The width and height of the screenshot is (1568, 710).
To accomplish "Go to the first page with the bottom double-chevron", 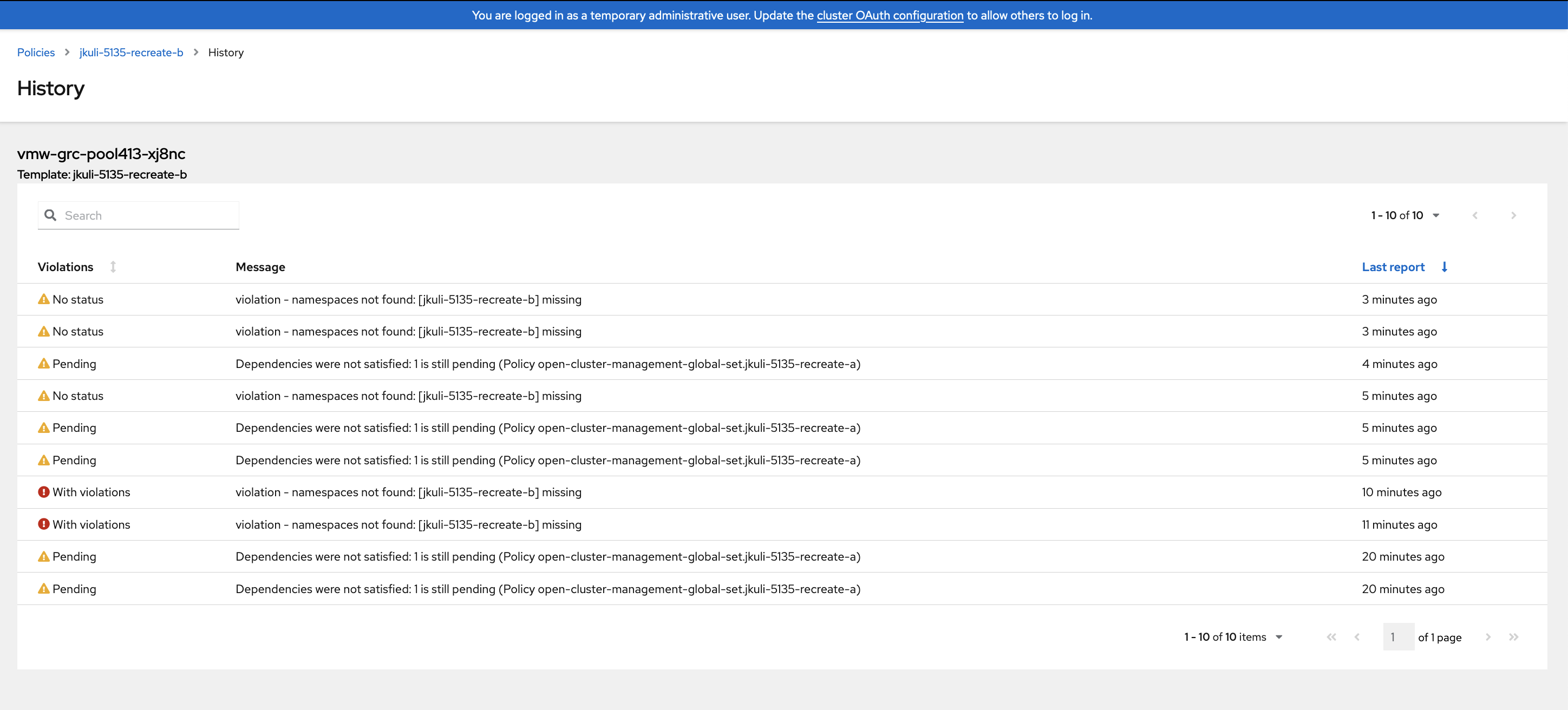I will coord(1331,637).
